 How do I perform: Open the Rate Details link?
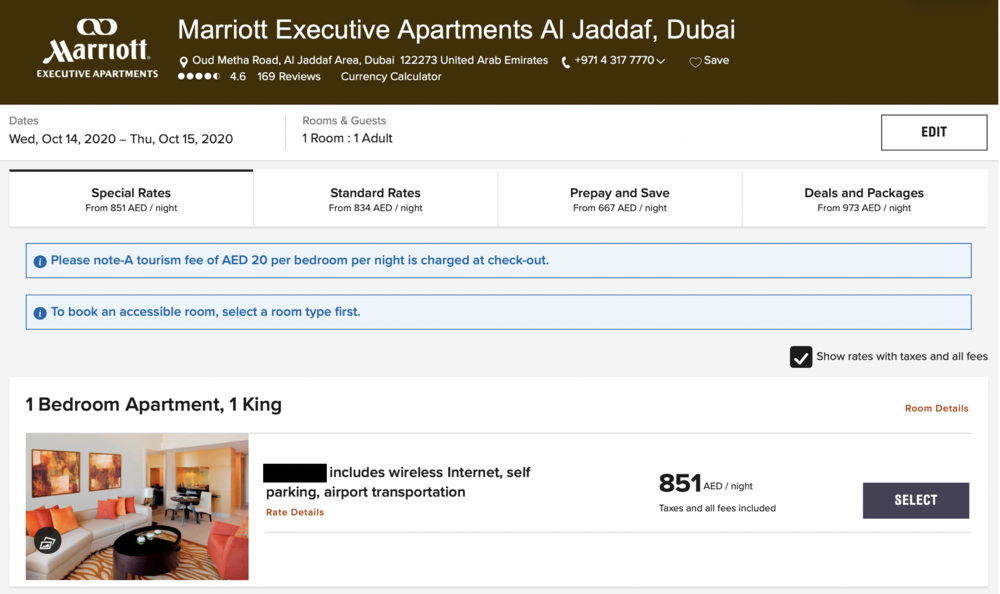[295, 513]
